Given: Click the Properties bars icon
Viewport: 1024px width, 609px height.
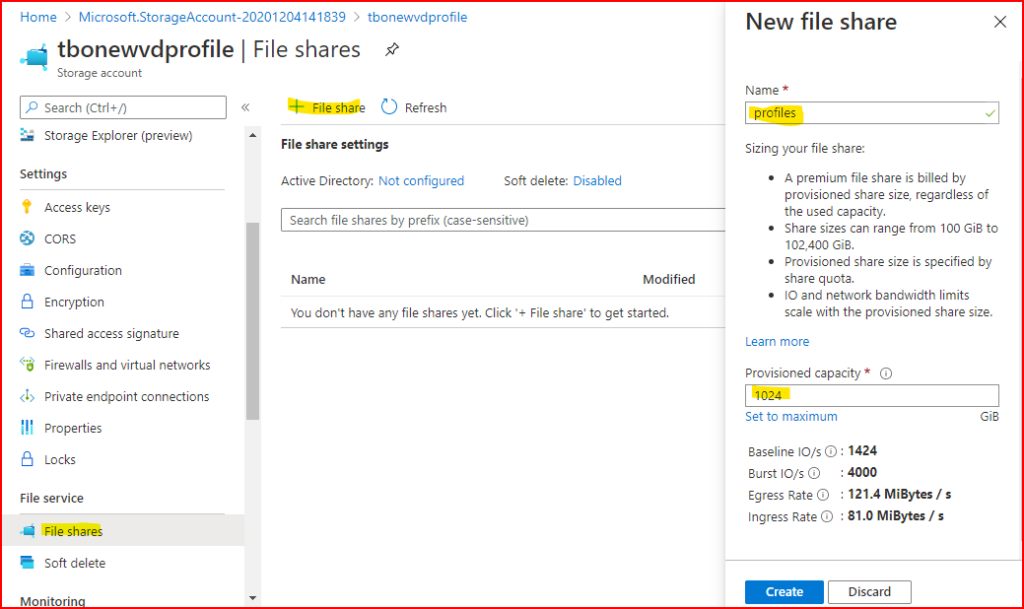Looking at the screenshot, I should (27, 428).
